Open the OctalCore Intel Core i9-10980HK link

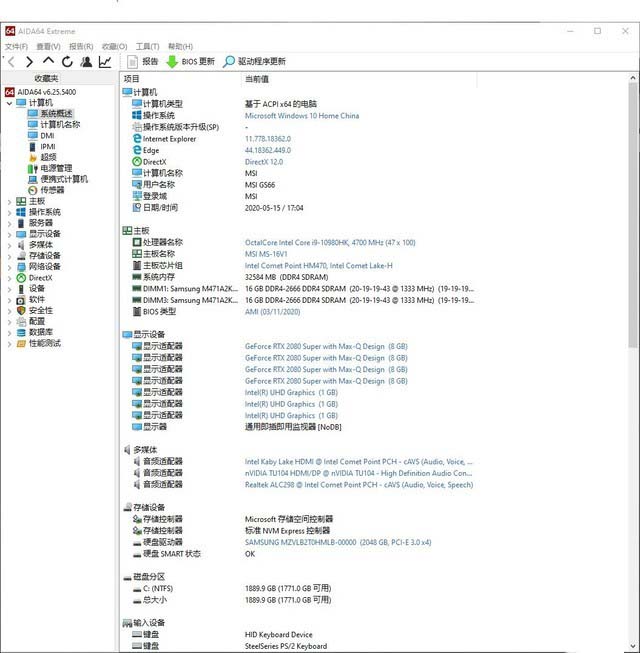330,242
